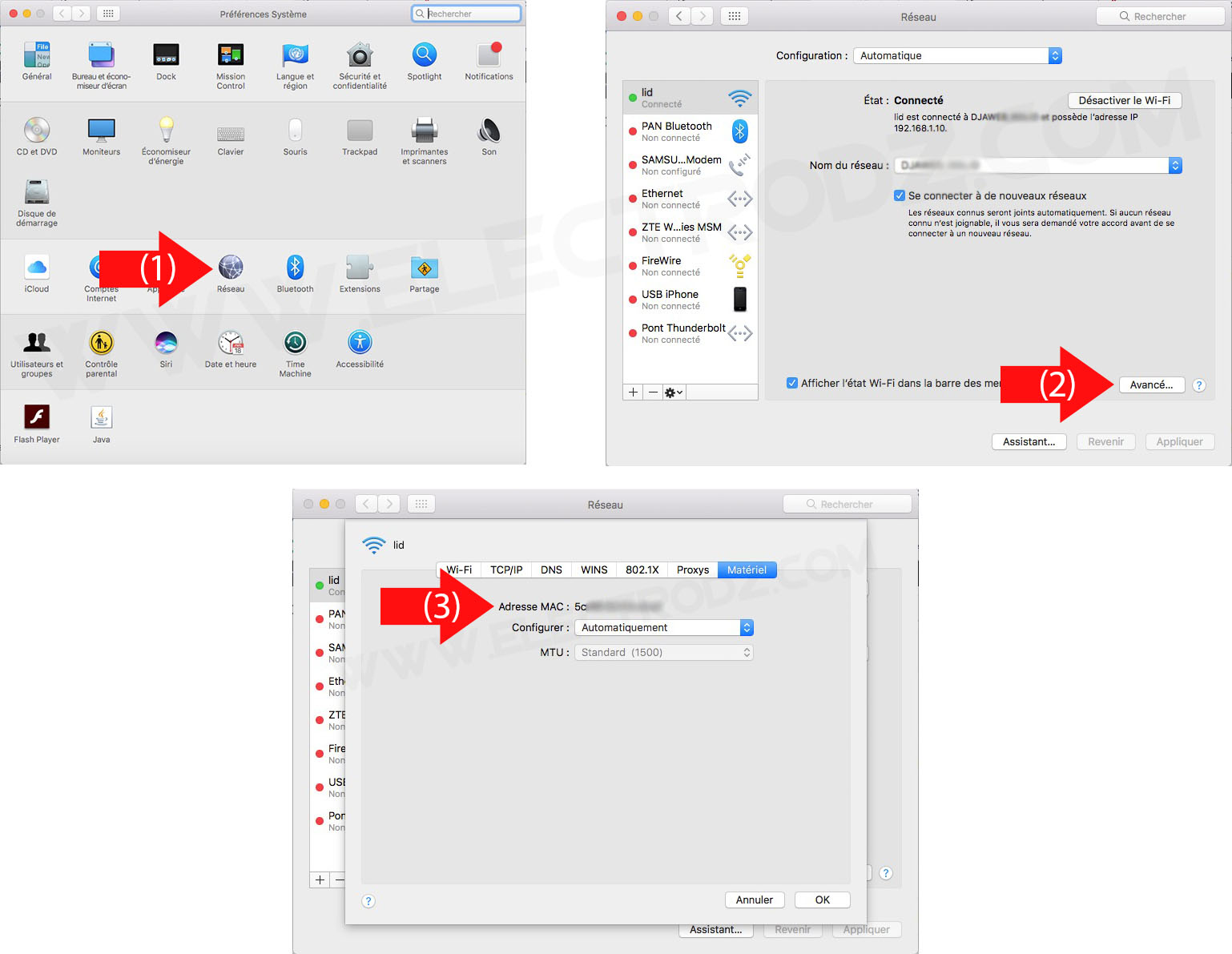
Task: Open Notifications preferences icon
Action: pos(489,55)
